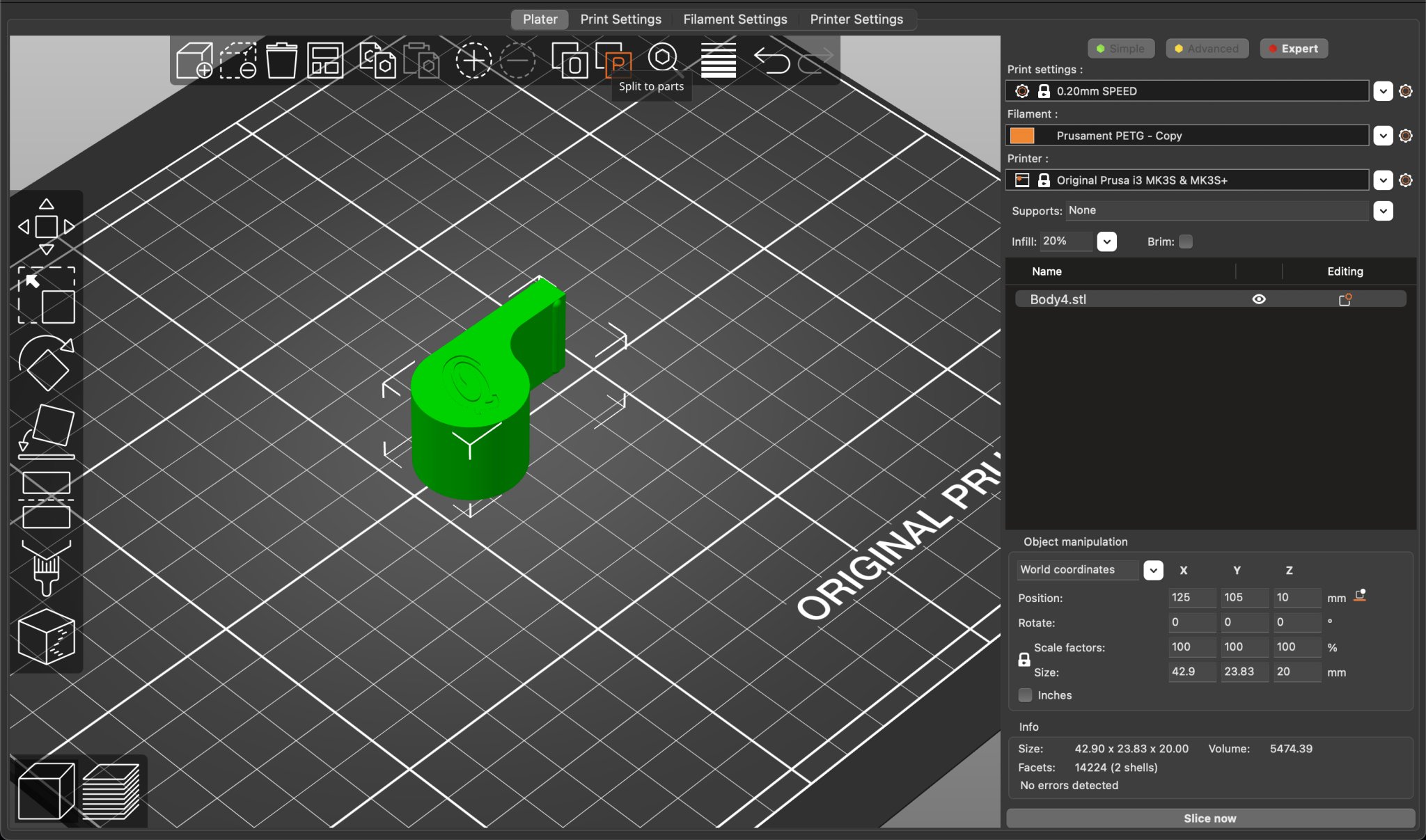This screenshot has height=840, width=1426.
Task: Switch to sliced layers preview view
Action: (111, 791)
